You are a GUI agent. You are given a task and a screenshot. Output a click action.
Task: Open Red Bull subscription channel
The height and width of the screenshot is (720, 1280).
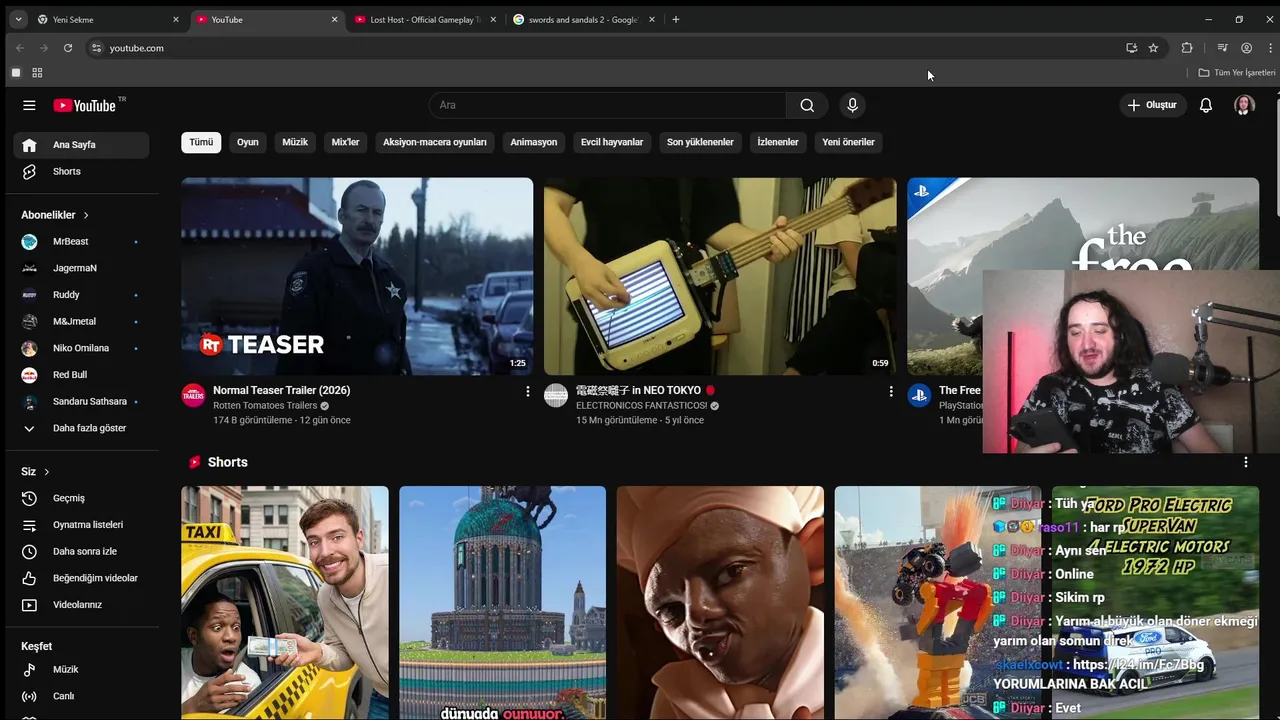81,375
